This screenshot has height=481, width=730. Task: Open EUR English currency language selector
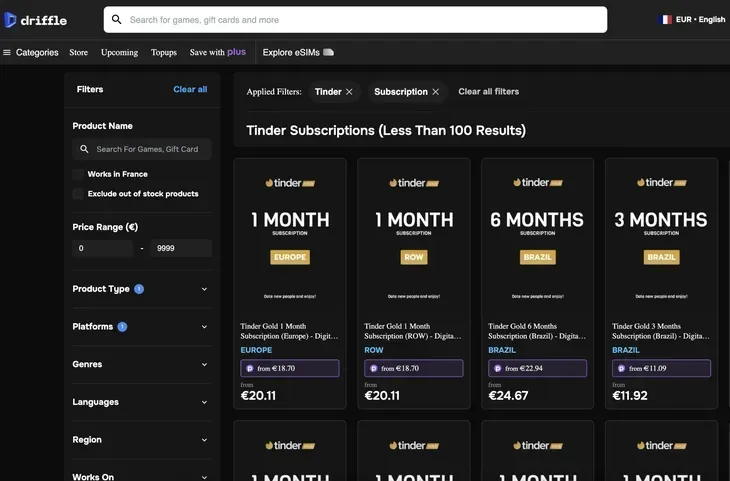coord(692,20)
